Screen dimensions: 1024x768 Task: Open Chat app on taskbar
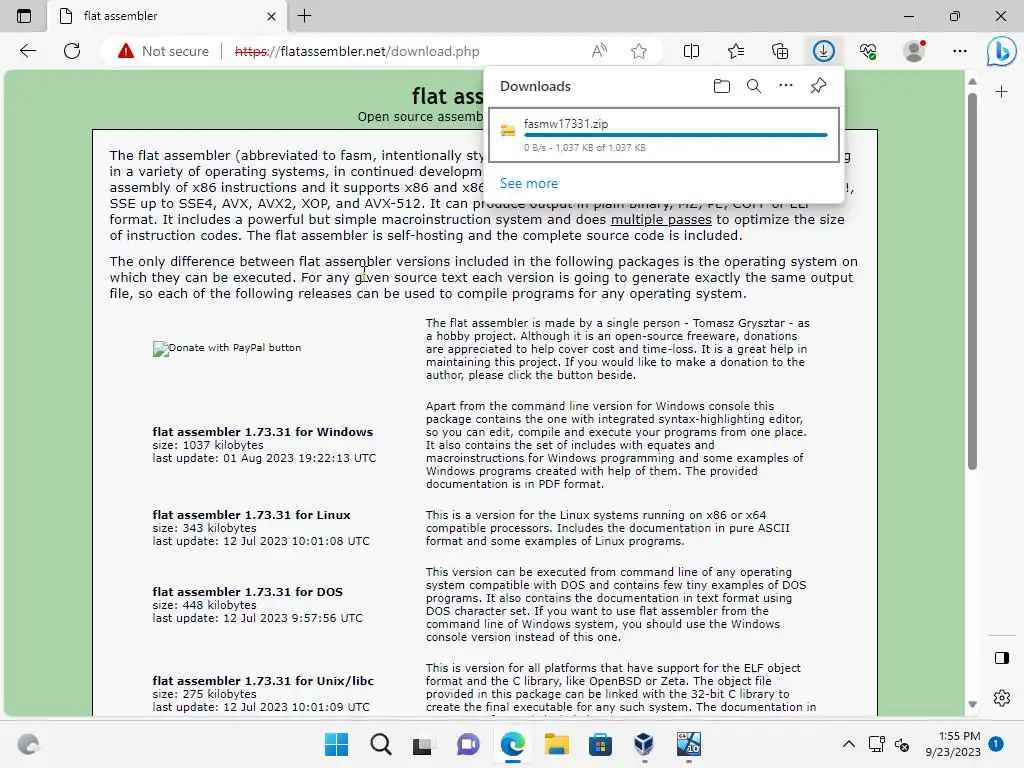tap(468, 744)
